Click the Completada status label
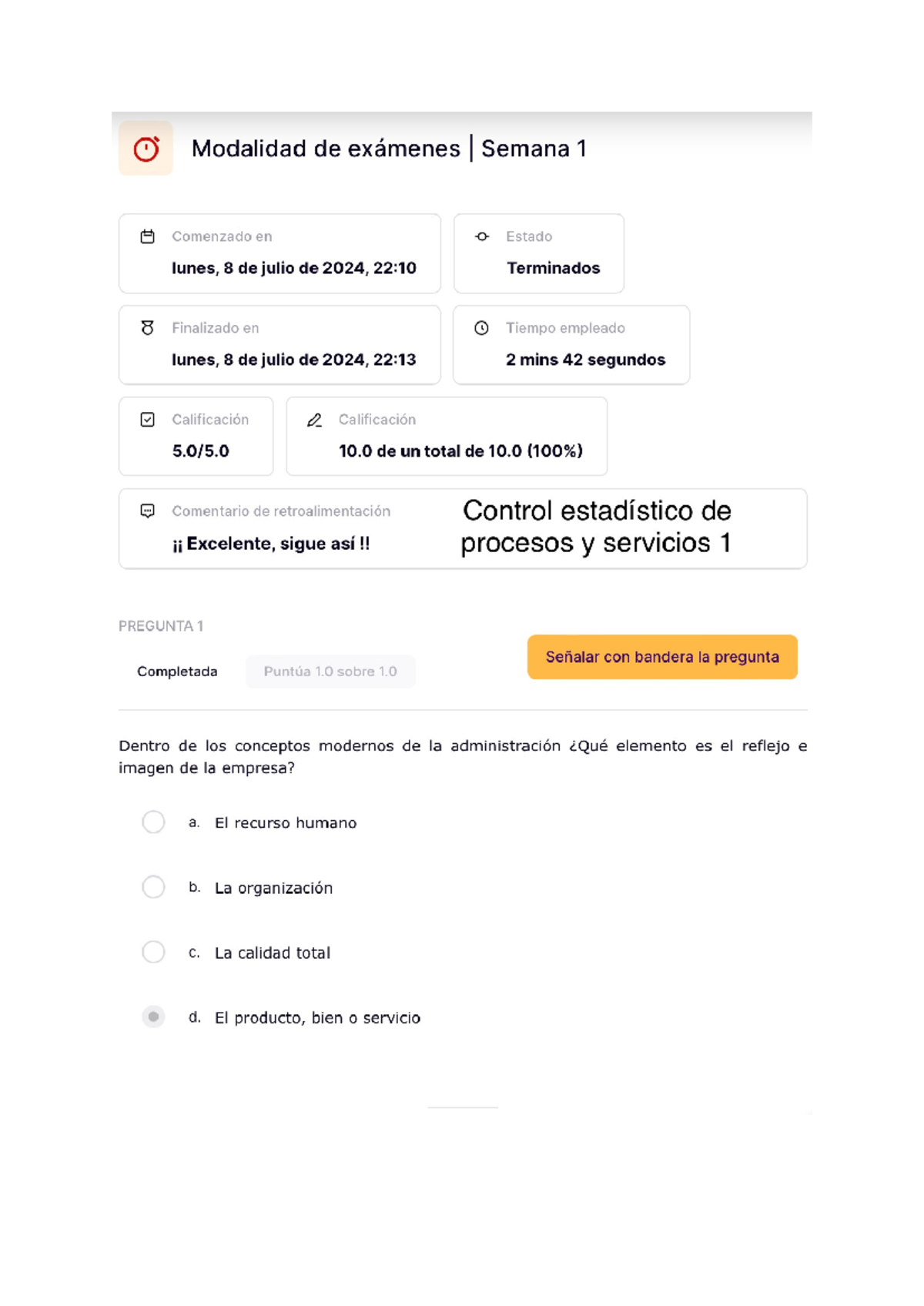 (x=177, y=671)
